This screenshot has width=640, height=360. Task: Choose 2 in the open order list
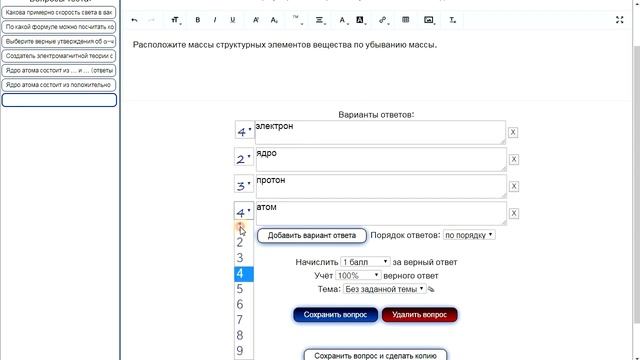coord(244,242)
